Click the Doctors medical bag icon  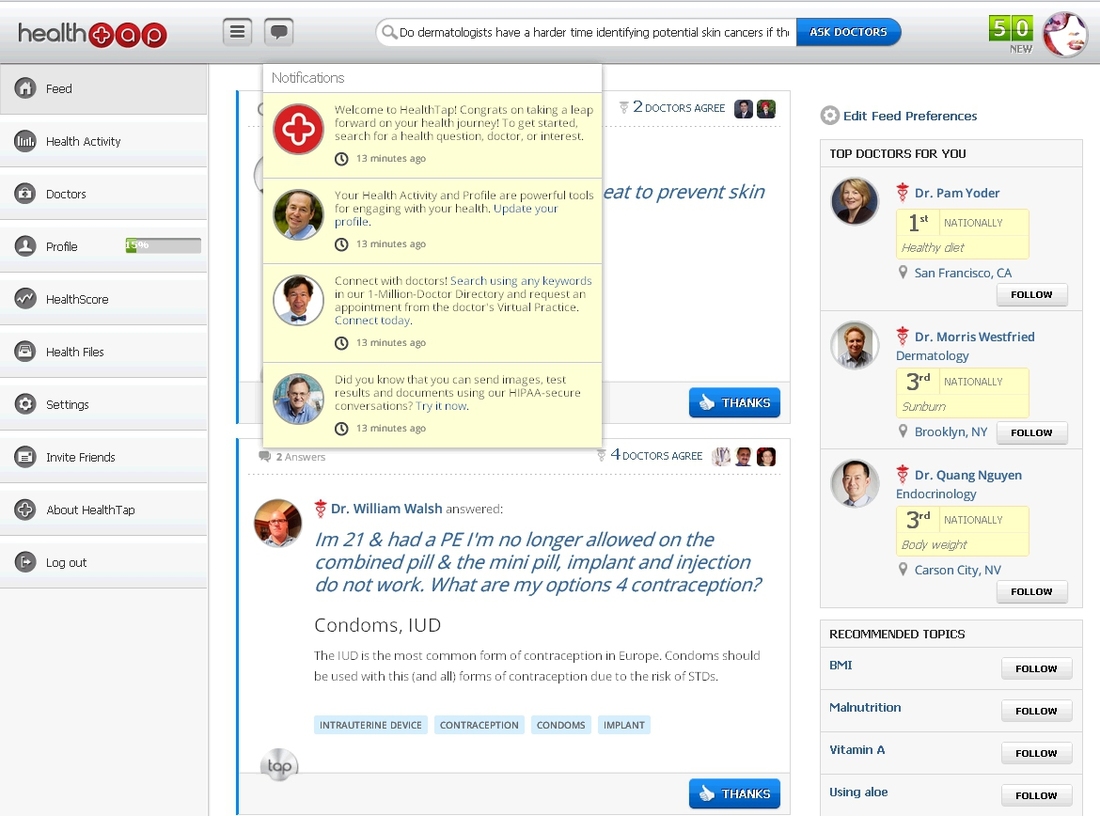25,194
